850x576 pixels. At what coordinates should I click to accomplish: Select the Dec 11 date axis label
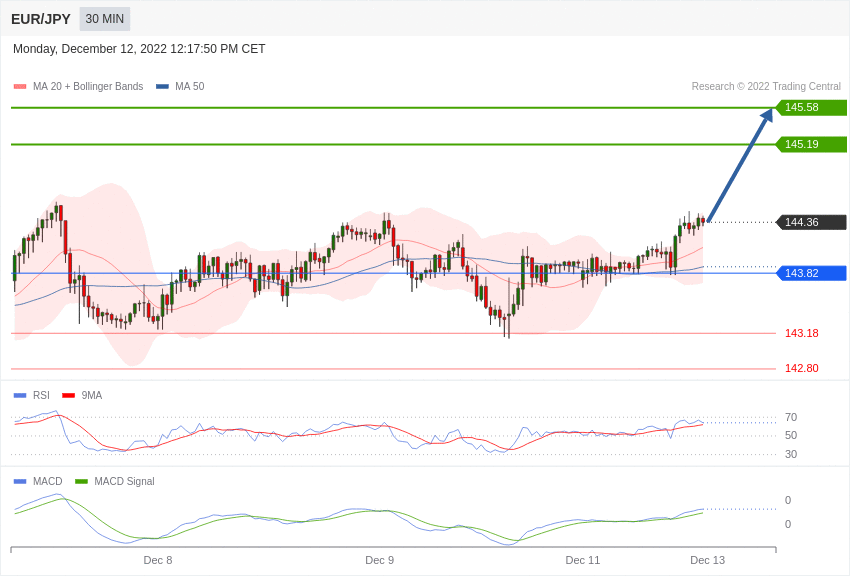(x=583, y=560)
